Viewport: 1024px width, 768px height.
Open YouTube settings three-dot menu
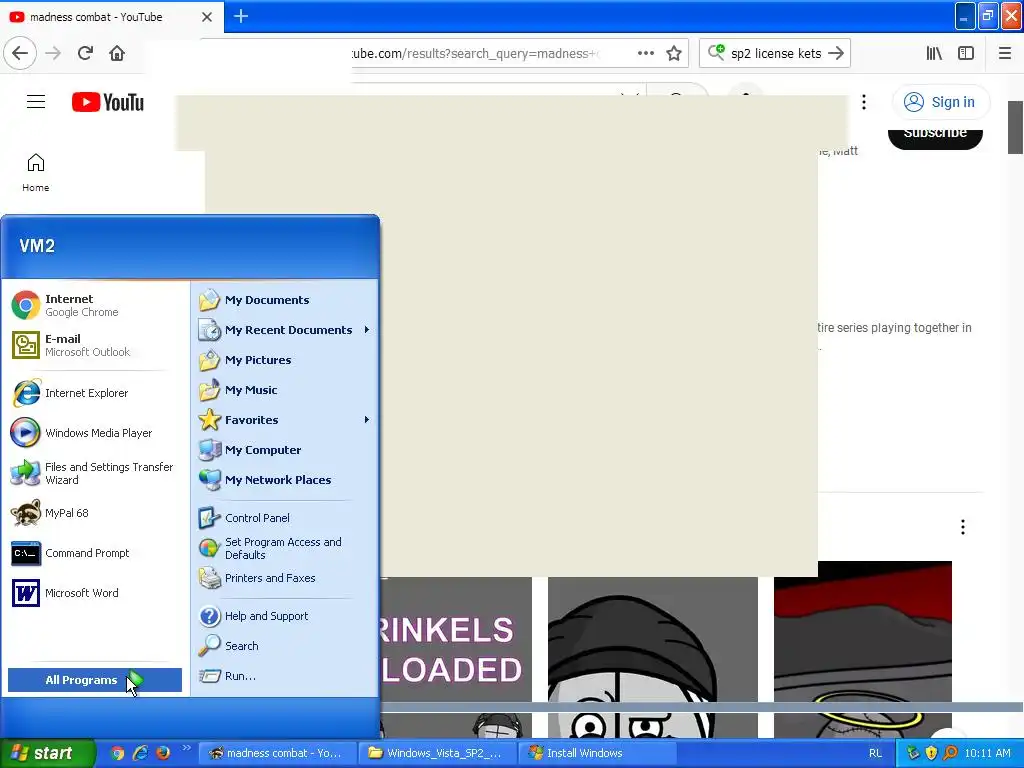(864, 102)
